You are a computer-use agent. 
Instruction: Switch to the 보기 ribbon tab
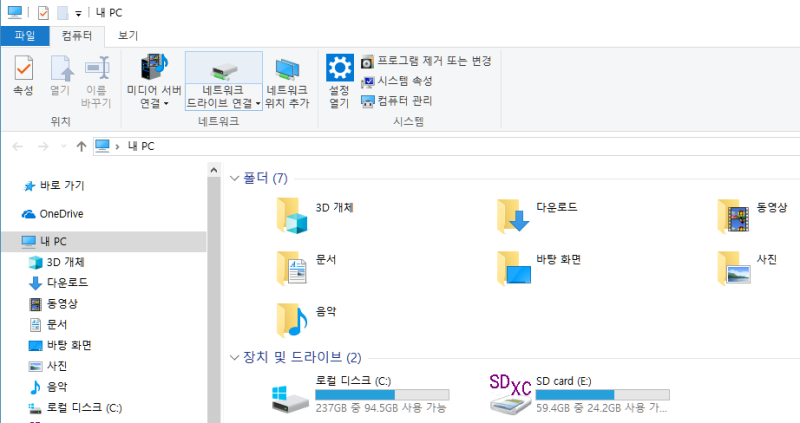[128, 35]
